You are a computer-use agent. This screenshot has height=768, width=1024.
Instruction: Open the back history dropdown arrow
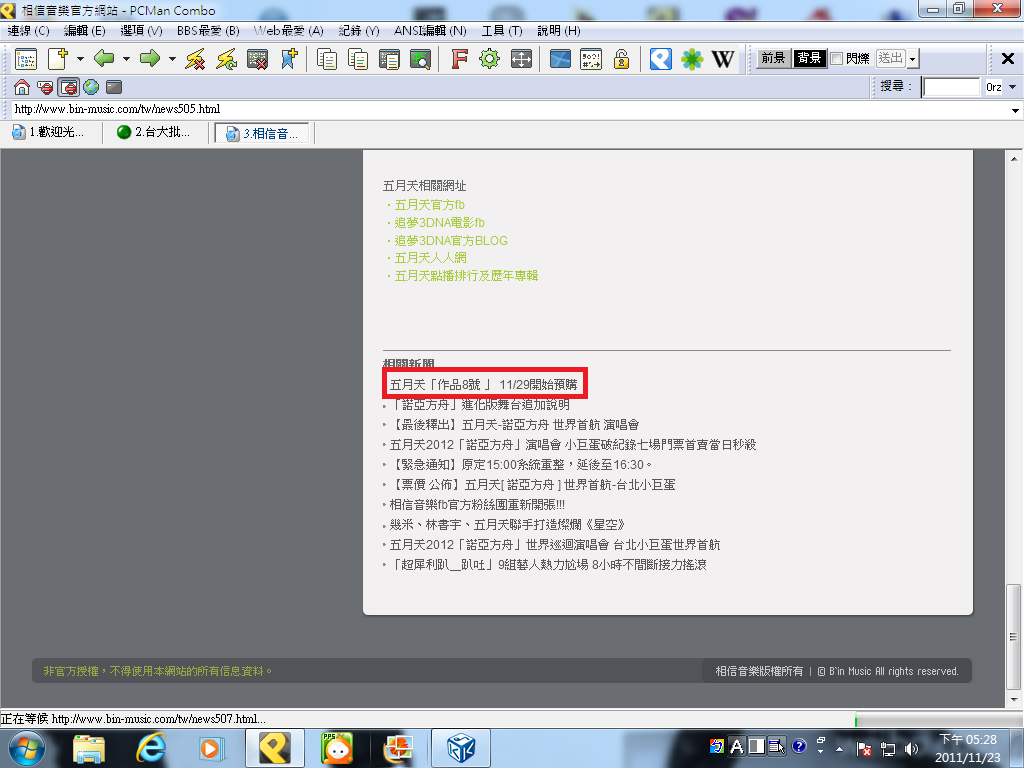[x=126, y=59]
